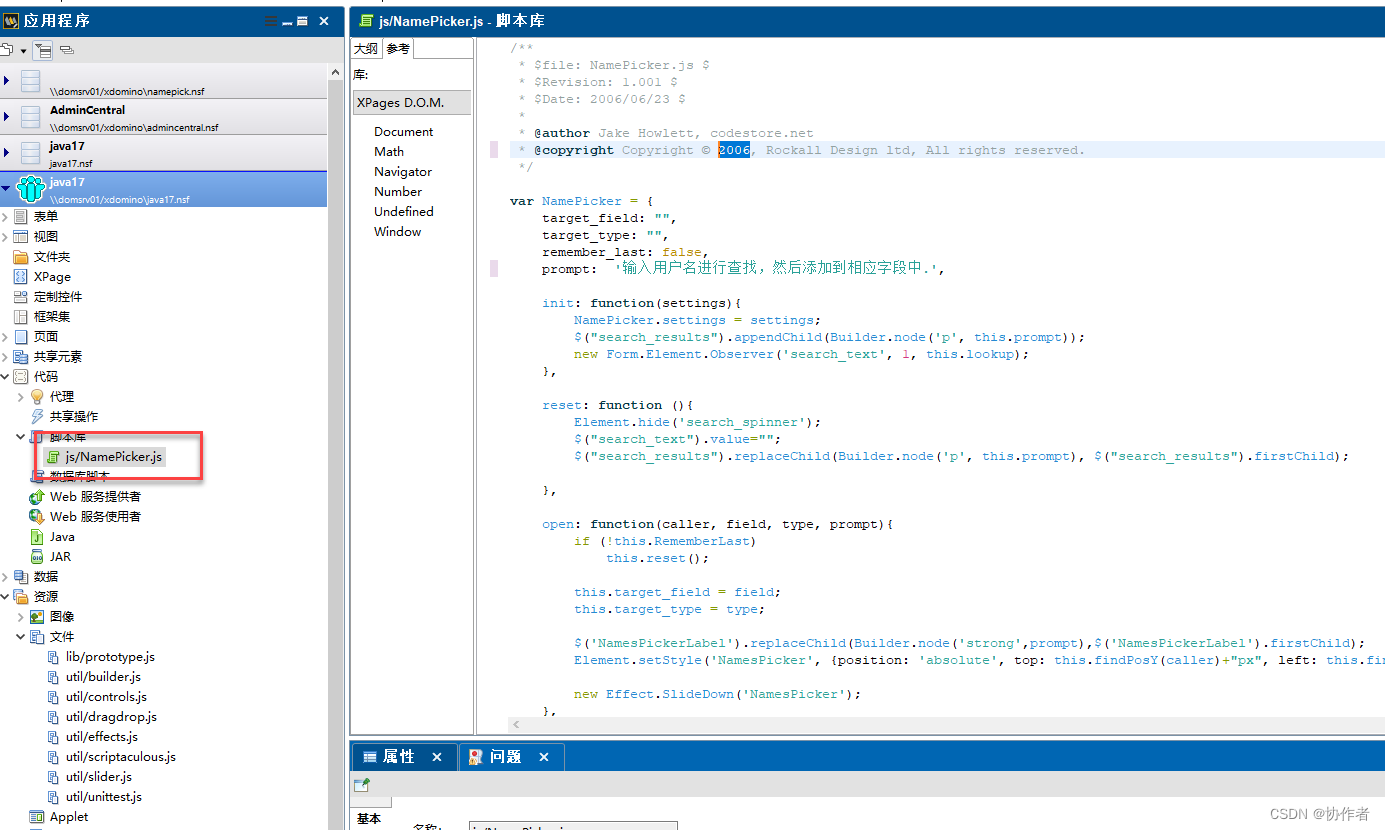
Task: Select the 文件夹 folder icon
Action: click(21, 256)
